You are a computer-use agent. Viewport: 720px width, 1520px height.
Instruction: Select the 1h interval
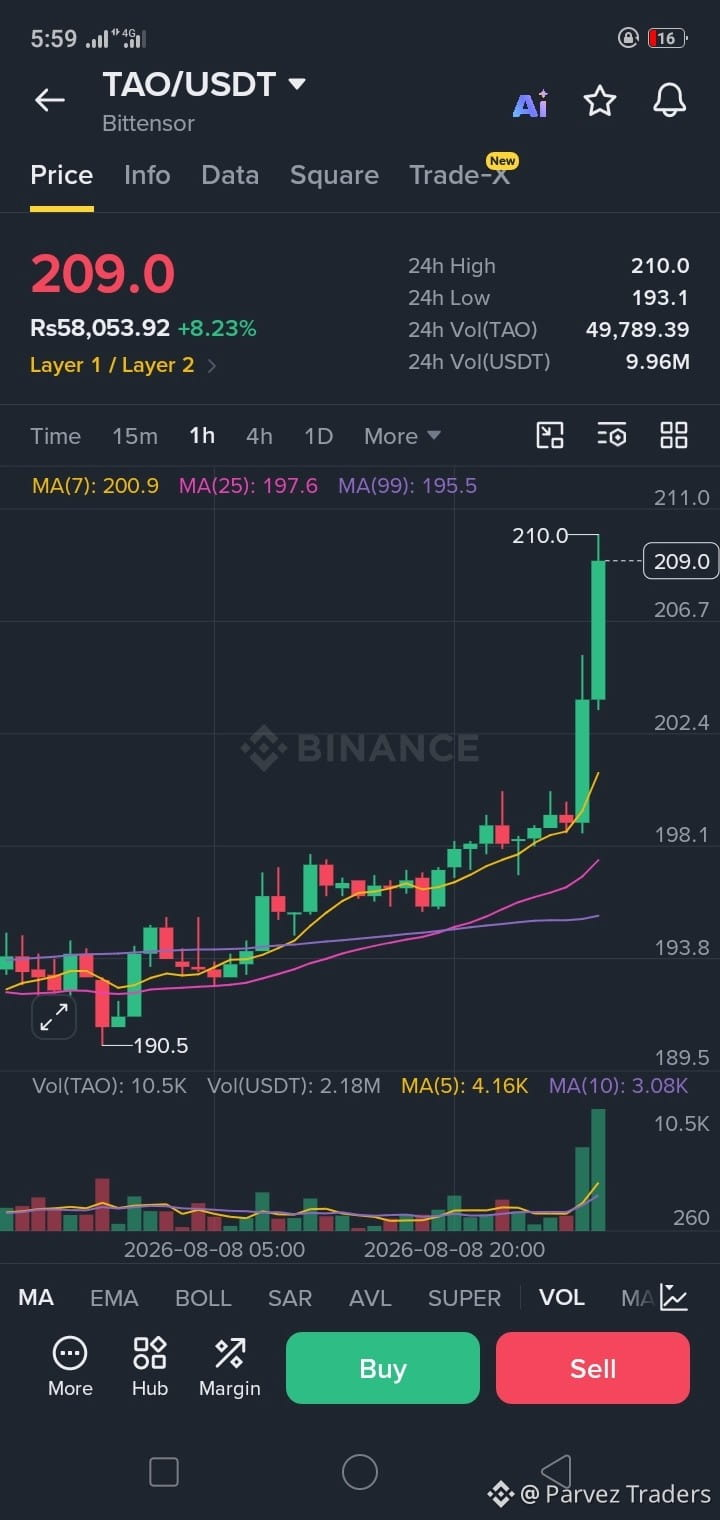pyautogui.click(x=202, y=436)
